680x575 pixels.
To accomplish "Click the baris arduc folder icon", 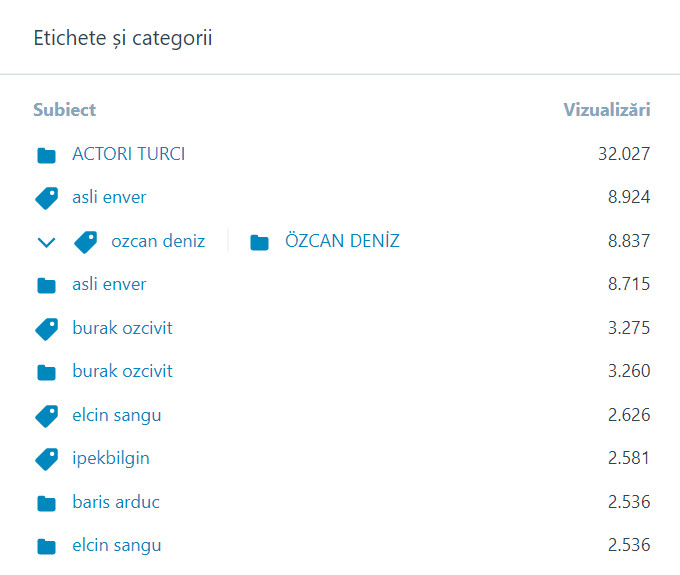I will click(x=46, y=503).
